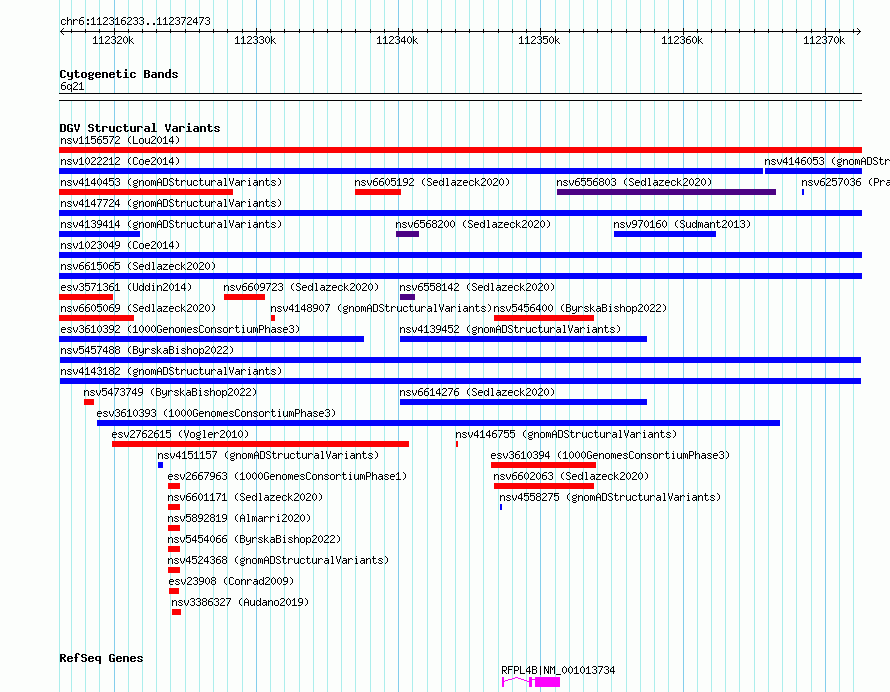Image resolution: width=890 pixels, height=692 pixels.
Task: Click nsv6605069 (Sedlazeck2020) label
Action: 138,308
